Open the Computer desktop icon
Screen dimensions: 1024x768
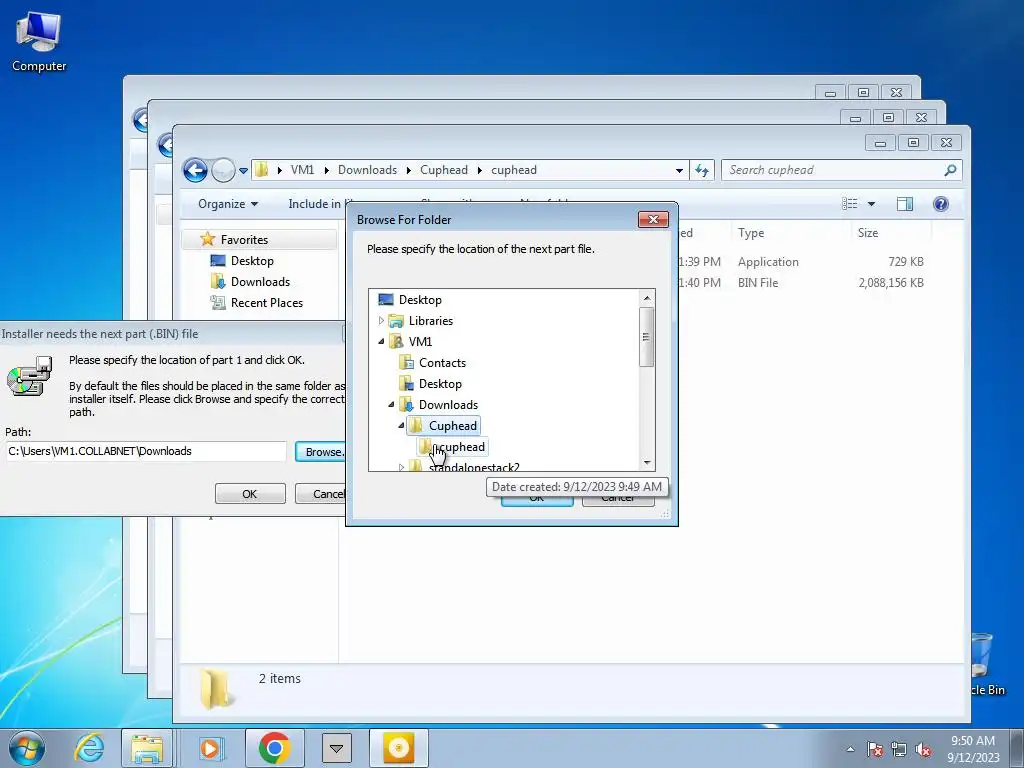(39, 41)
